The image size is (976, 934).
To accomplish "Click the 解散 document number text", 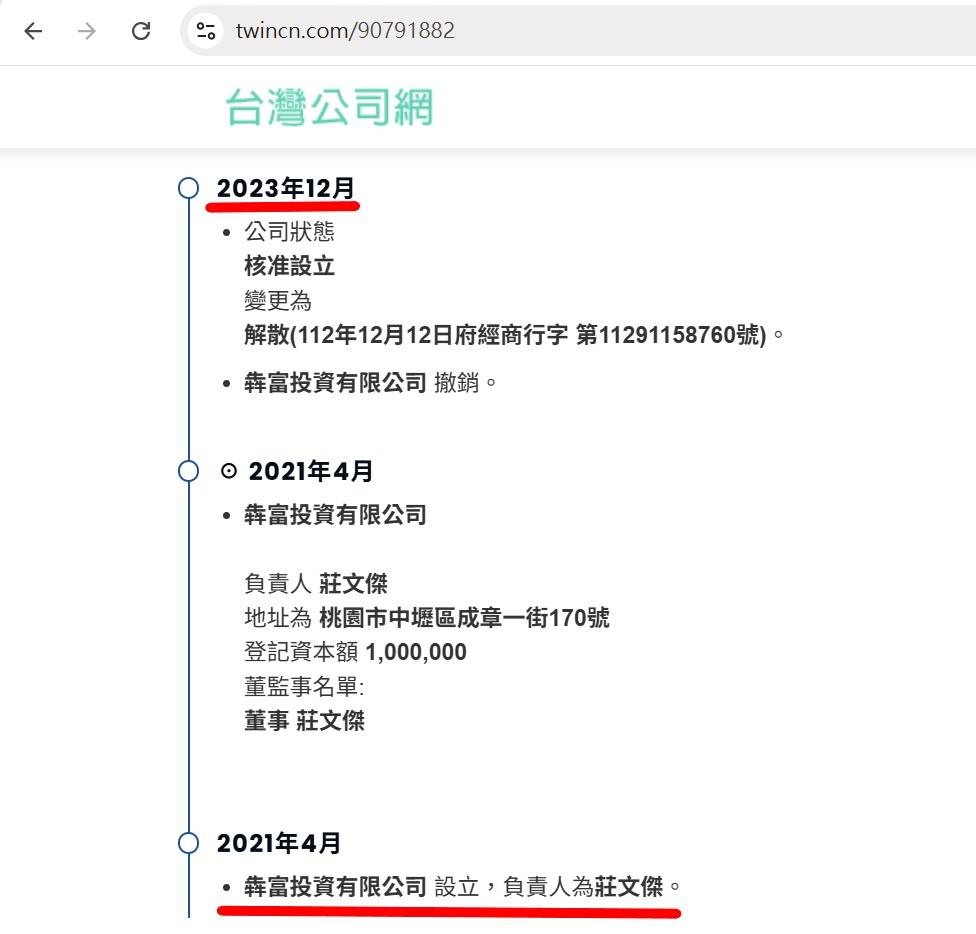I will (506, 335).
